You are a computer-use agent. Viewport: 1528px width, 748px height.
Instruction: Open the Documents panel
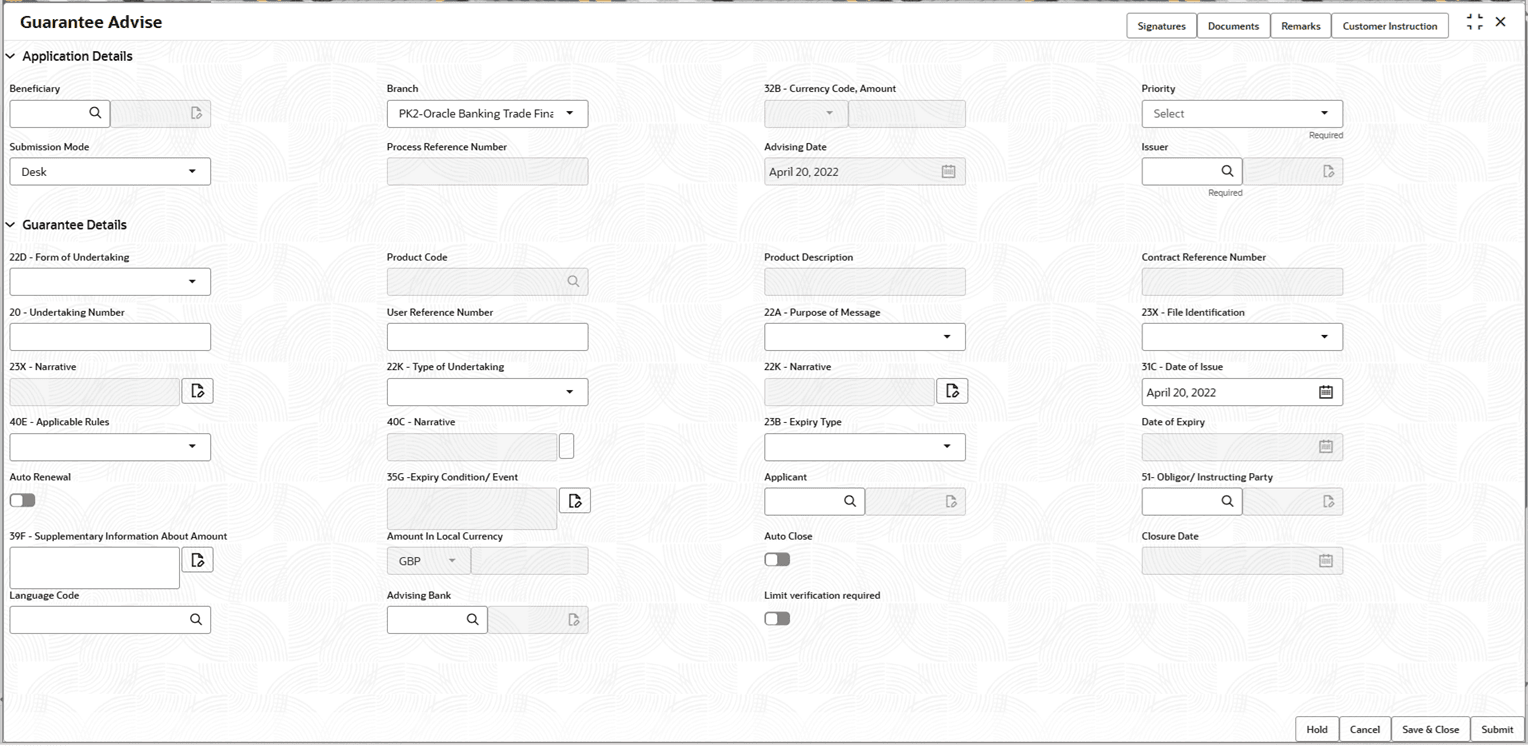point(1233,25)
